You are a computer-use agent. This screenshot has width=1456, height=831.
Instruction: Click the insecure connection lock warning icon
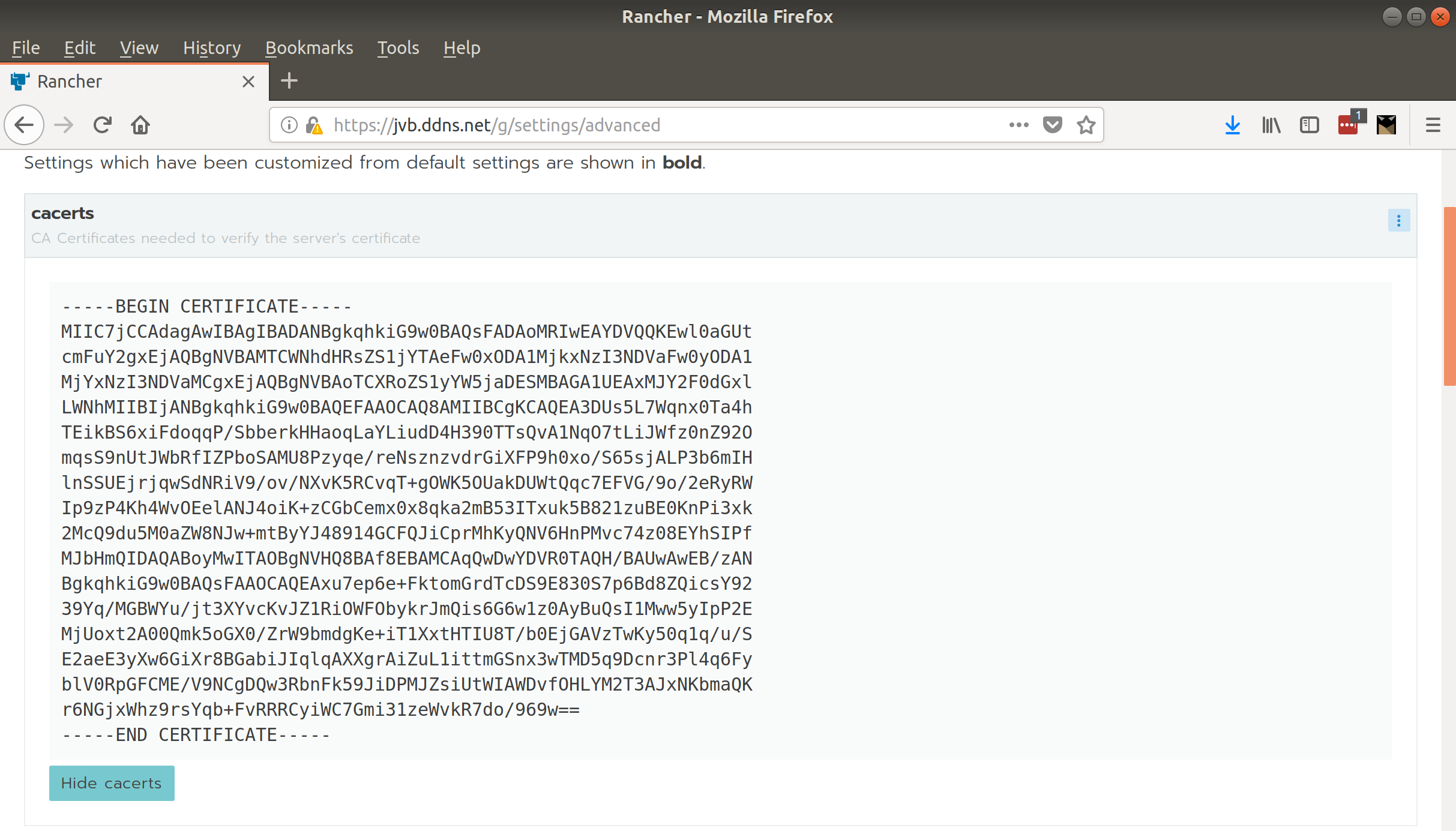click(314, 125)
